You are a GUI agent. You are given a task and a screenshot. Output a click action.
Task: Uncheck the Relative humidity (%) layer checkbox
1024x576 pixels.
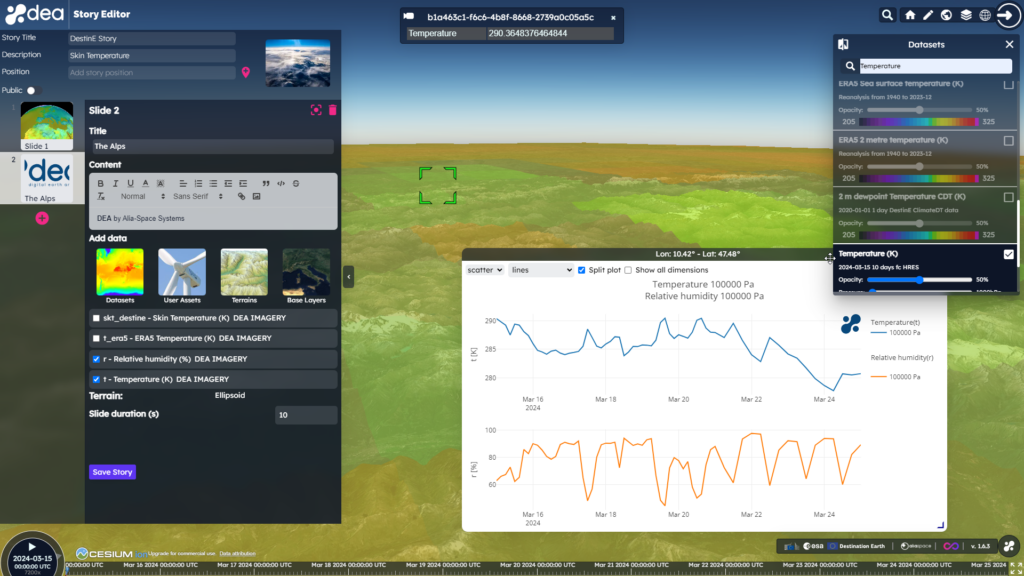click(x=95, y=359)
